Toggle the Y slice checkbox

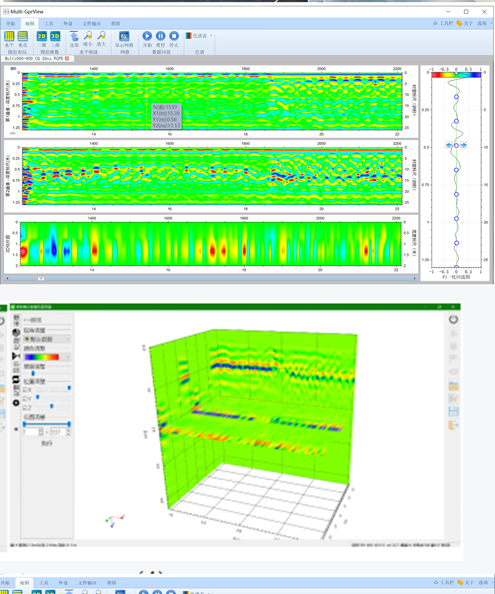click(x=25, y=399)
